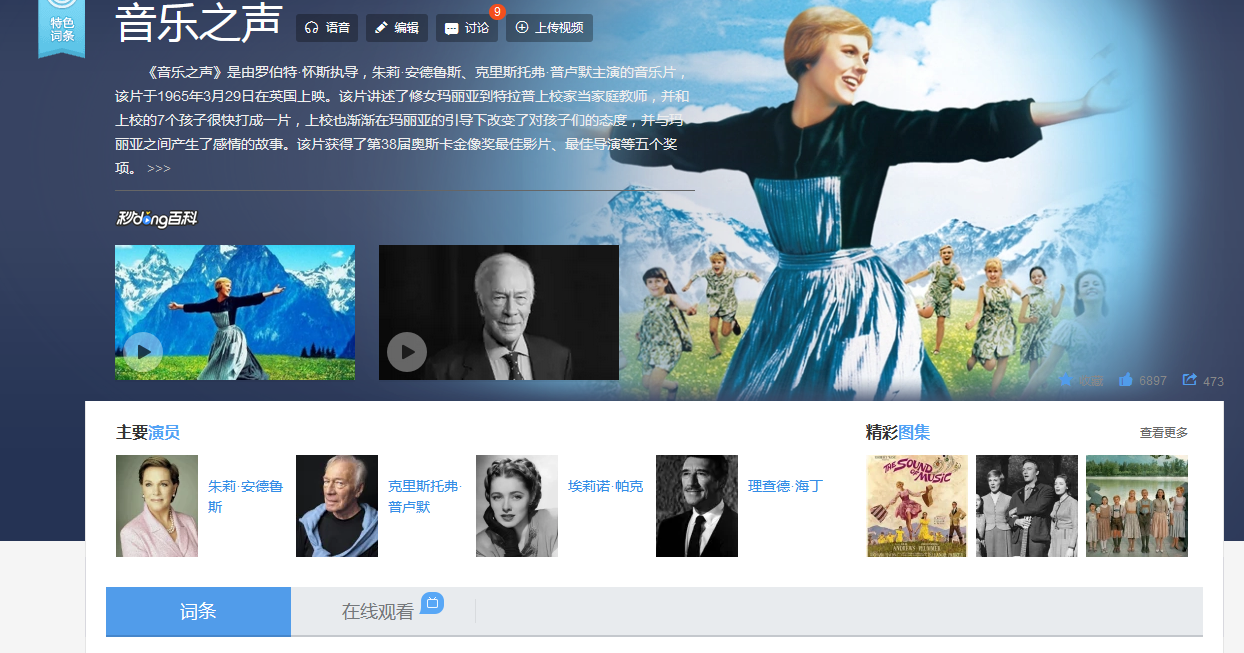Screen dimensions: 1244x653
Task: Click Richard Haydn portrait photo
Action: pos(697,506)
